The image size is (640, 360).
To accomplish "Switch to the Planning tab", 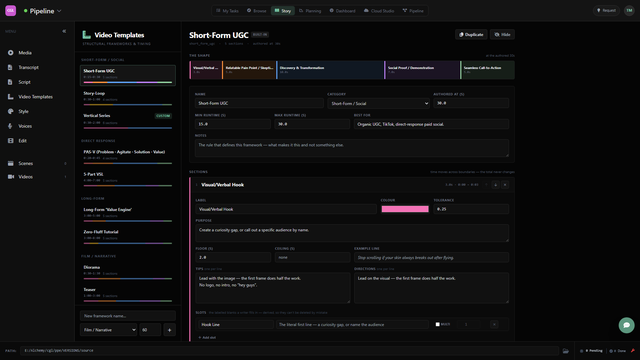I will click(x=310, y=11).
